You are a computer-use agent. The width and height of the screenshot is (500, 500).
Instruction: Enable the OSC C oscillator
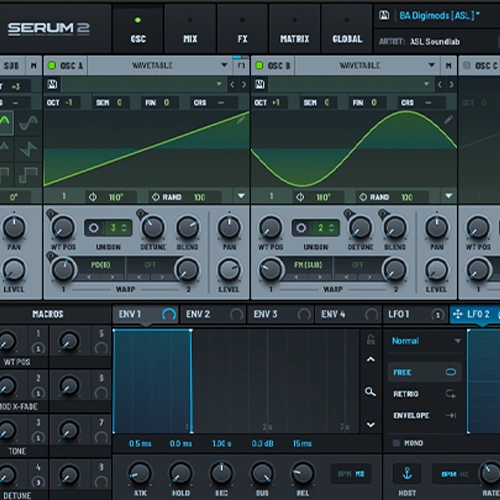pyautogui.click(x=467, y=65)
